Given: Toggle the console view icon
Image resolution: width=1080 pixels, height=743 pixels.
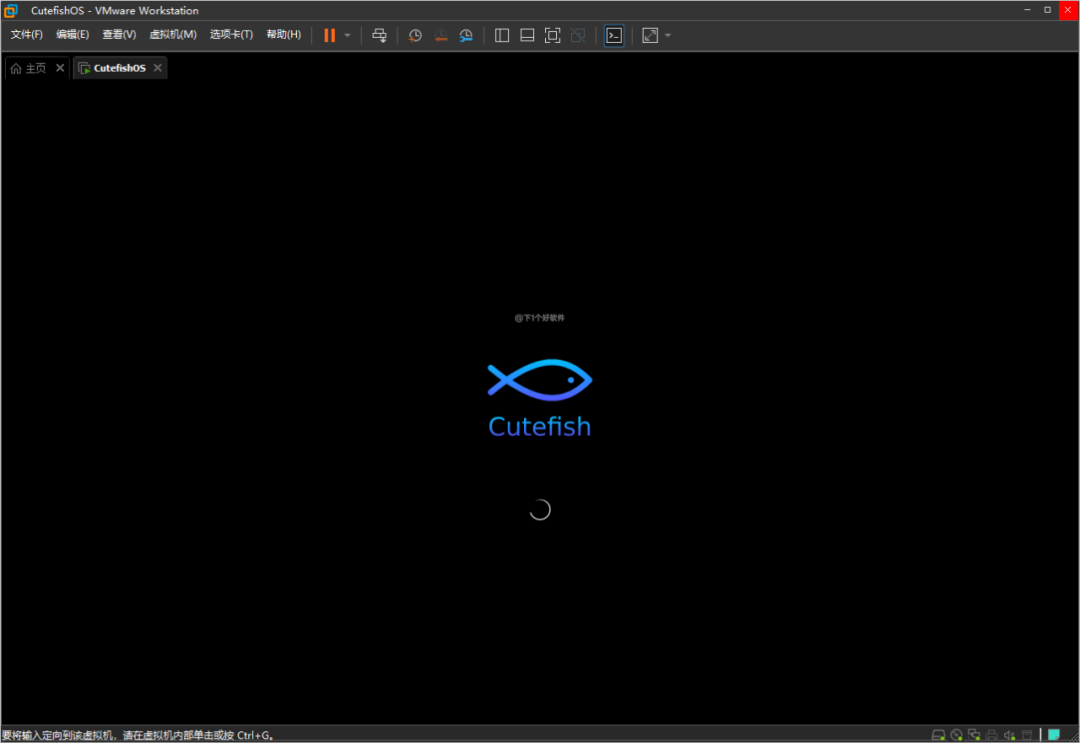Looking at the screenshot, I should tap(614, 35).
